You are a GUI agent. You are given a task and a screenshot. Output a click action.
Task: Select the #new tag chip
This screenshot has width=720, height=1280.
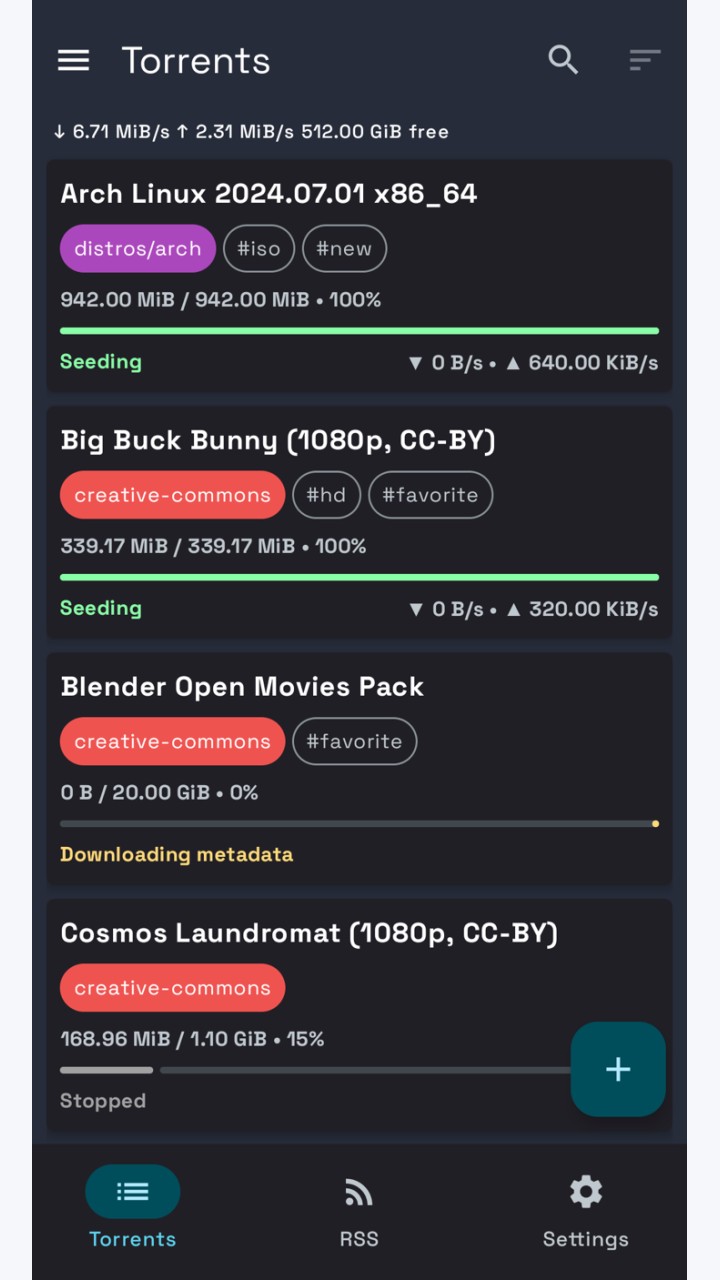pos(344,249)
